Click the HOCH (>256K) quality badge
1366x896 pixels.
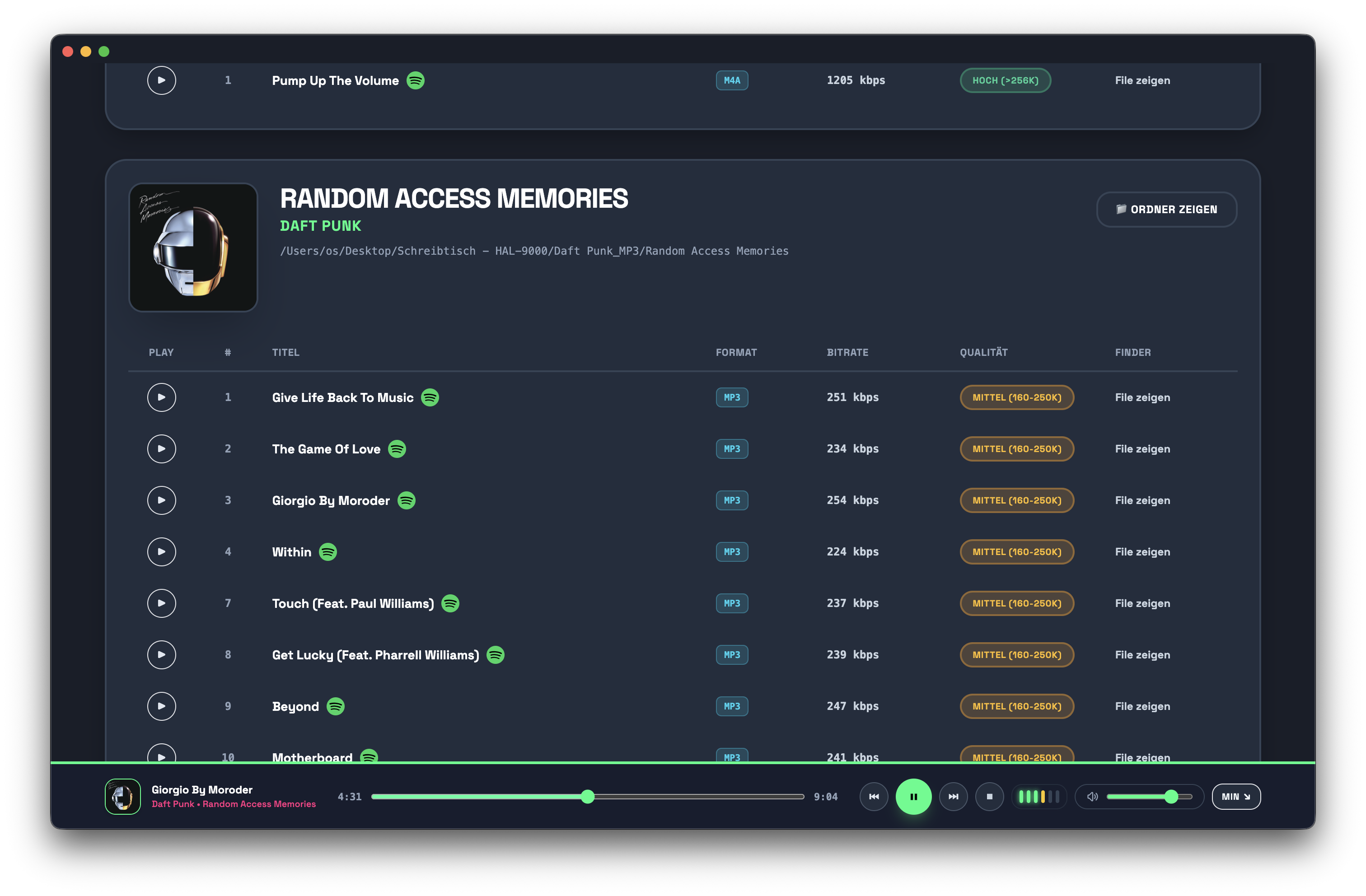[x=1005, y=80]
